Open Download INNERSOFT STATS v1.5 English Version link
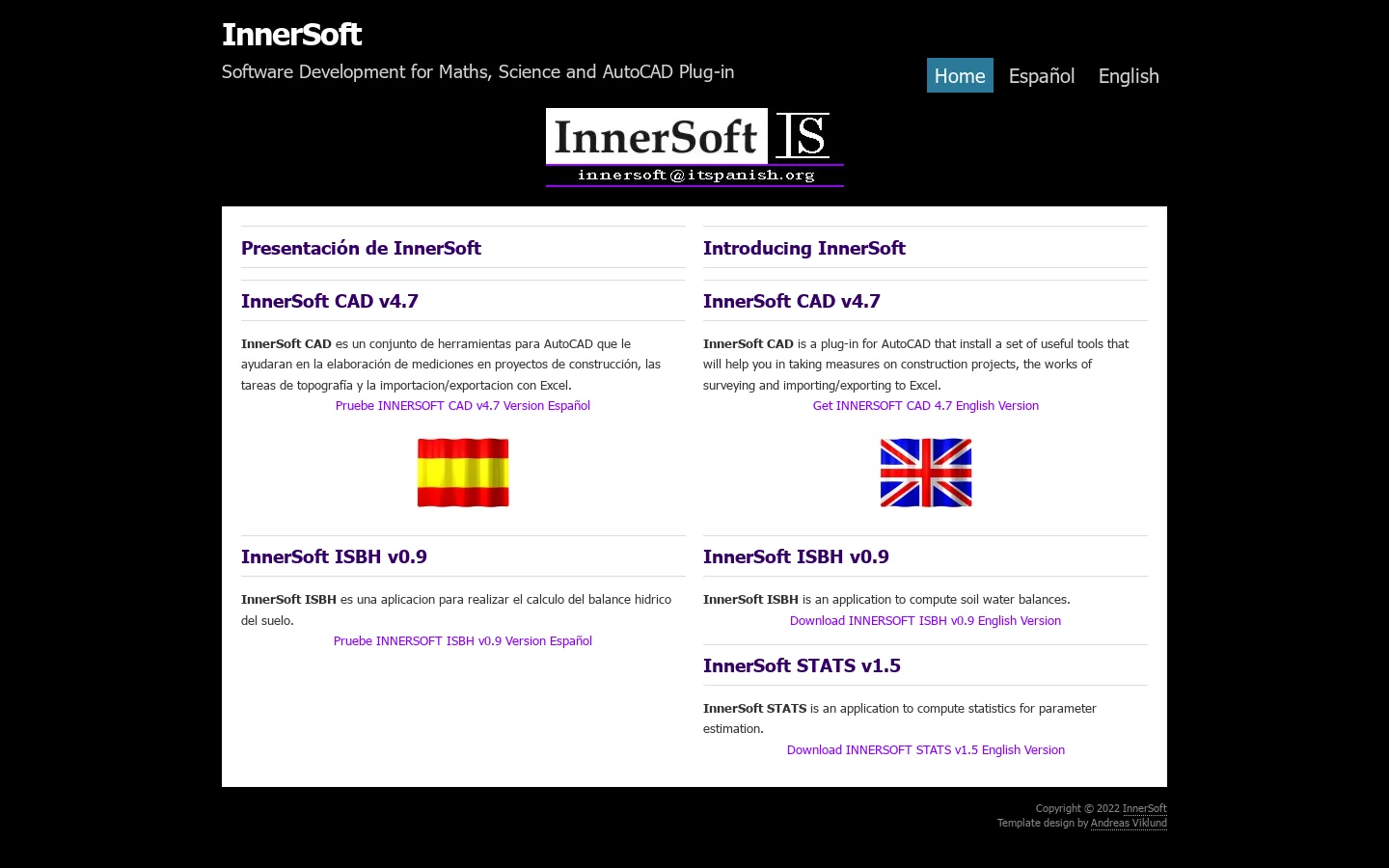Viewport: 1389px width, 868px height. [926, 750]
